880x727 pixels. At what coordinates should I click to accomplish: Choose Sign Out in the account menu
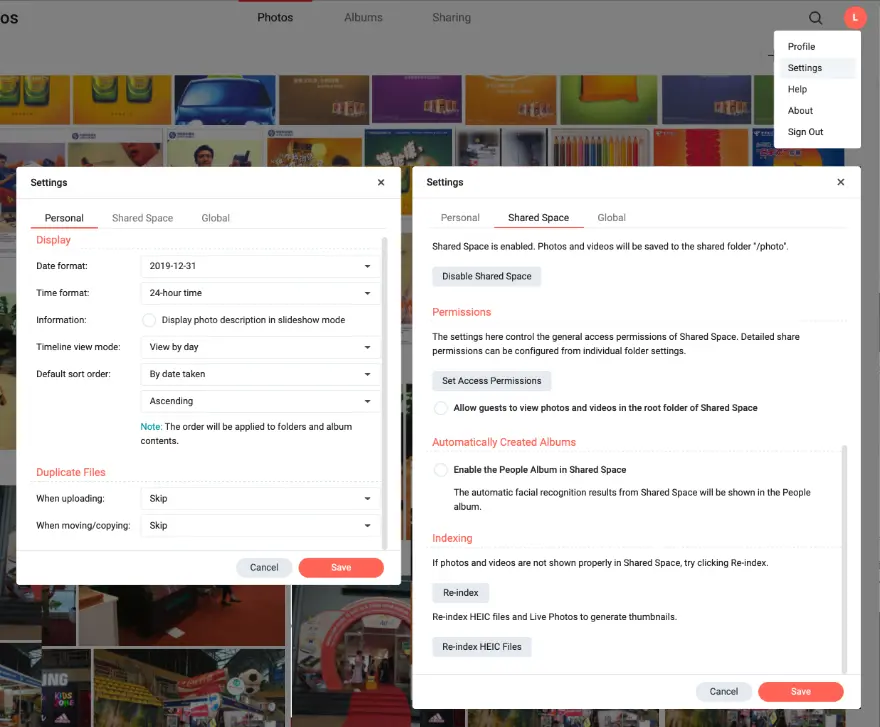(x=805, y=132)
